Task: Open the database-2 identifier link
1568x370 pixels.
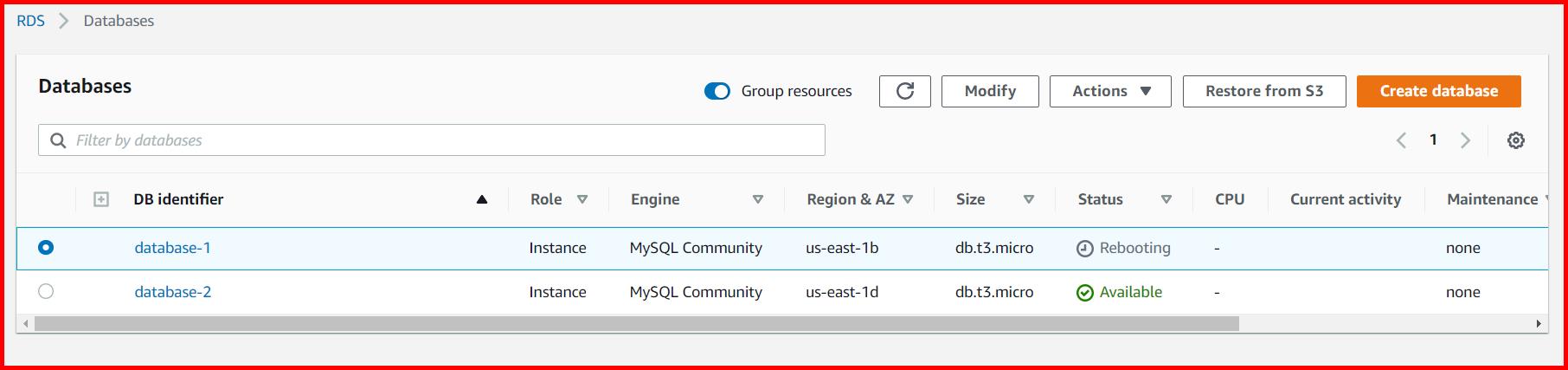Action: pos(173,292)
